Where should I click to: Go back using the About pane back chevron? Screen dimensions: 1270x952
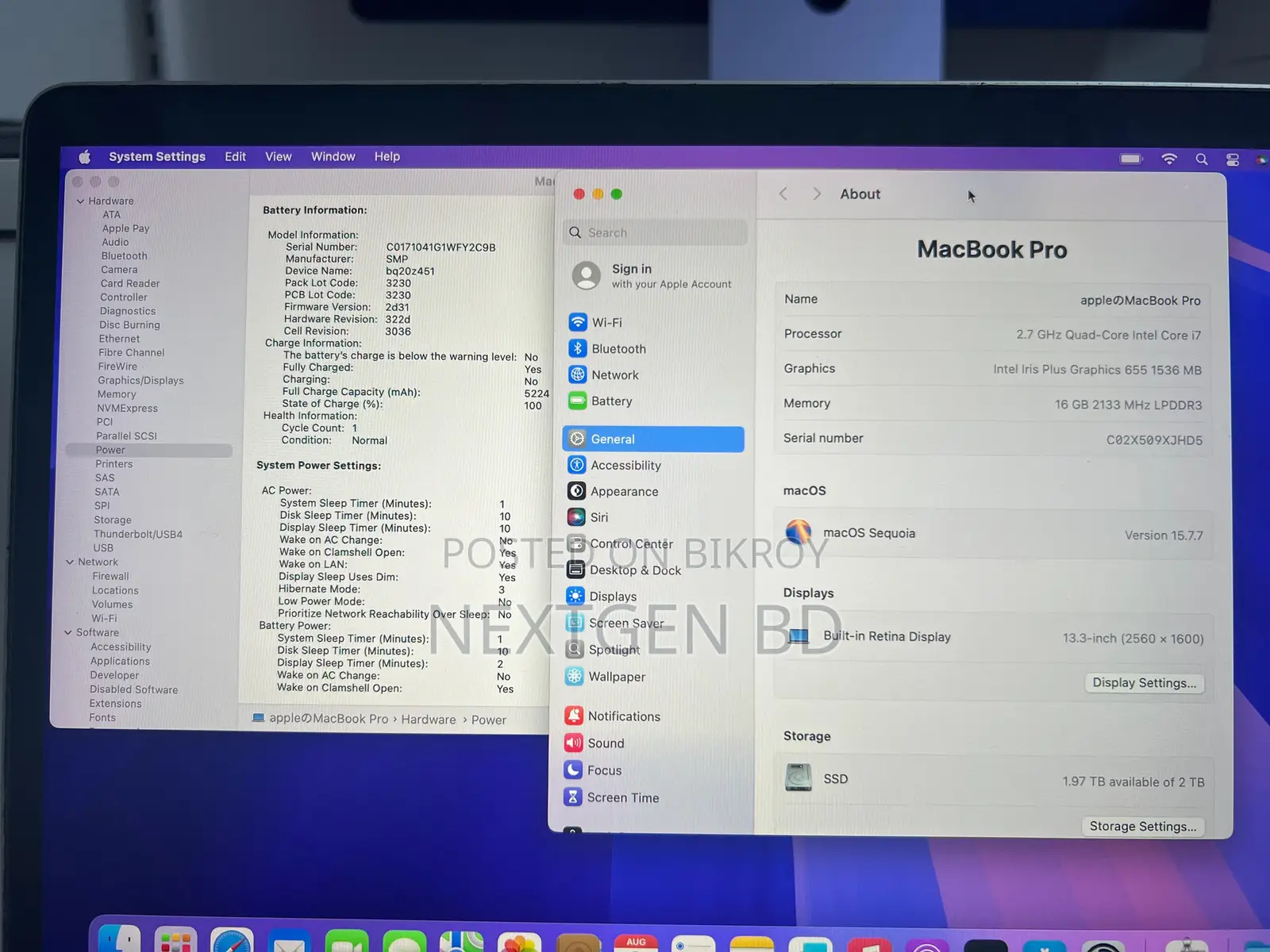tap(783, 194)
